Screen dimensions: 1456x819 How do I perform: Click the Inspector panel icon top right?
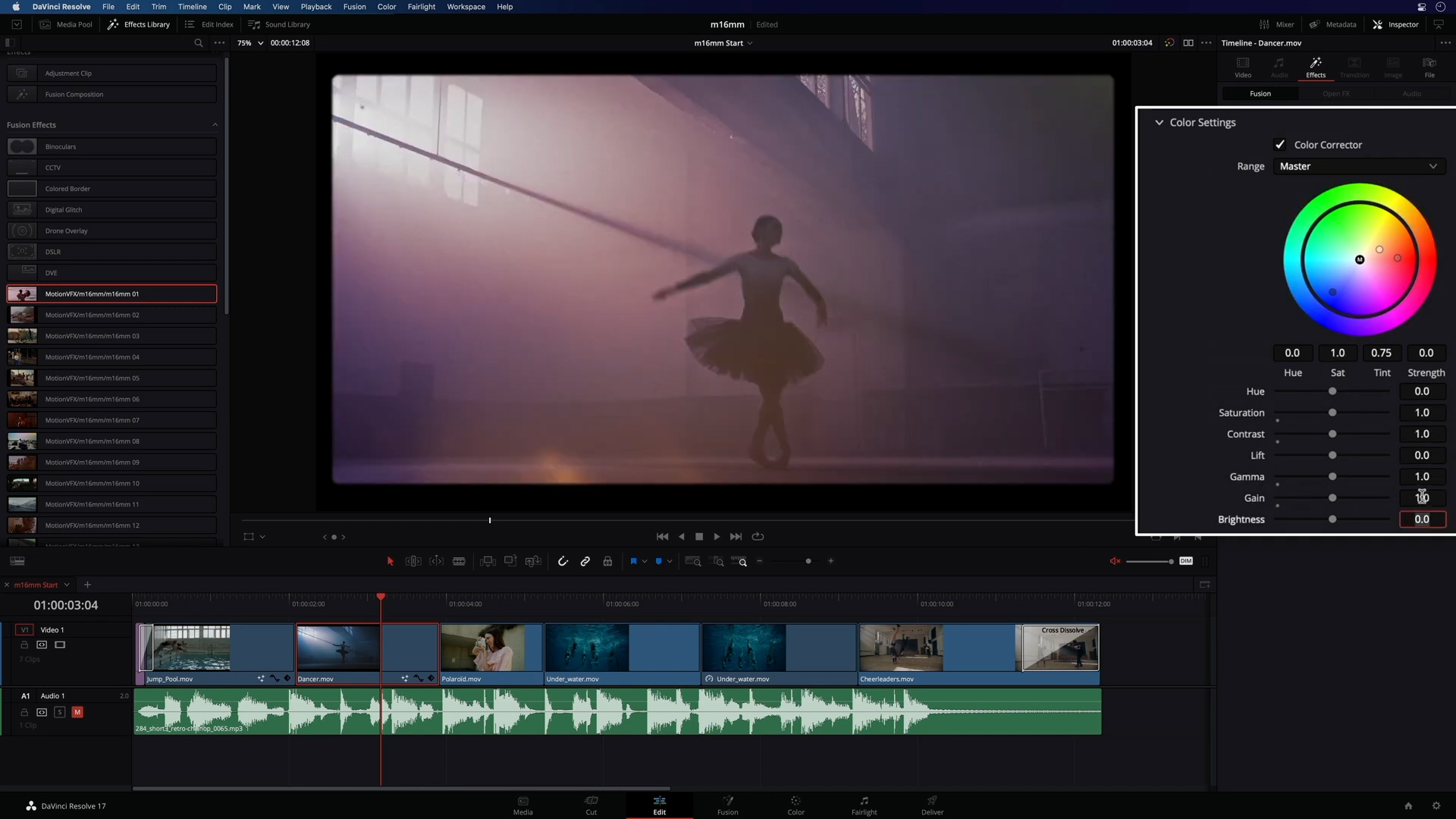coord(1381,24)
